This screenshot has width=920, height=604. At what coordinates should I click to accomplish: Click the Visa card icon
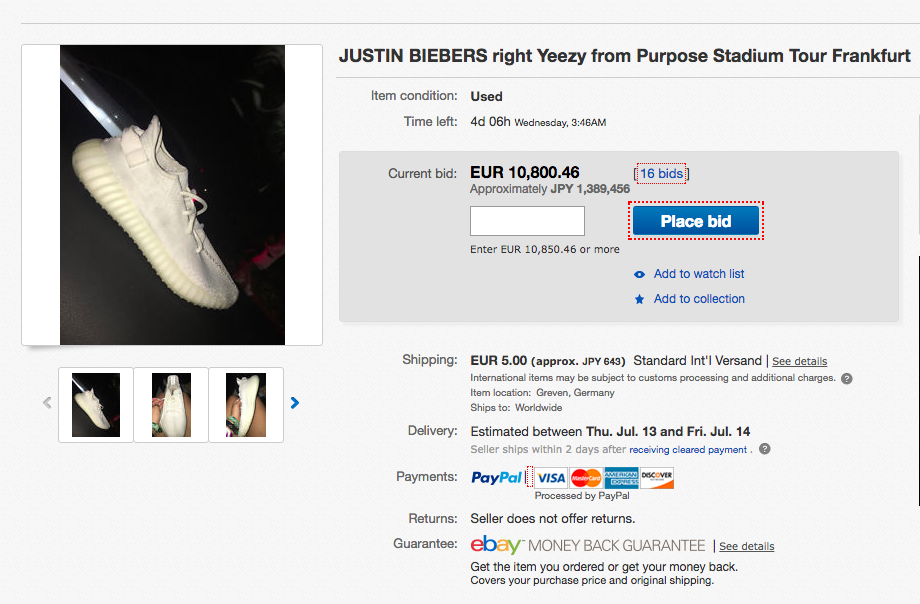(x=551, y=478)
